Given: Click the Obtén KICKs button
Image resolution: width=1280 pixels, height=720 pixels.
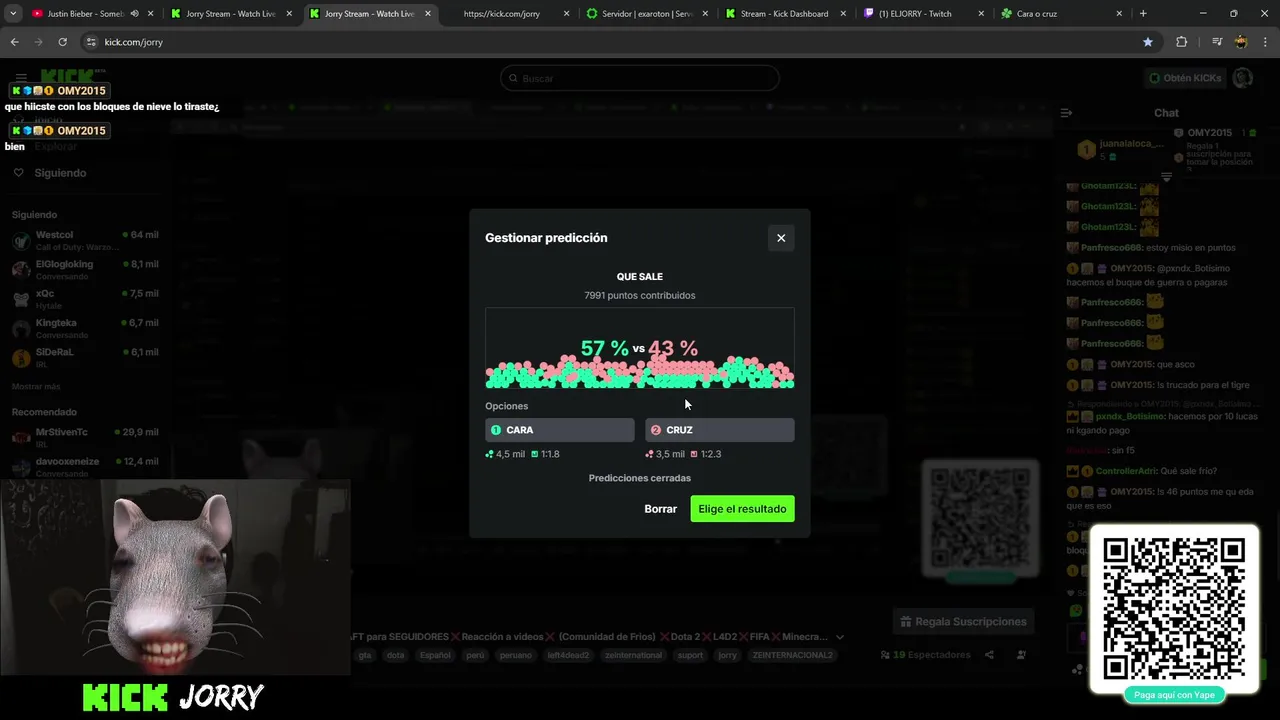Looking at the screenshot, I should point(1185,78).
